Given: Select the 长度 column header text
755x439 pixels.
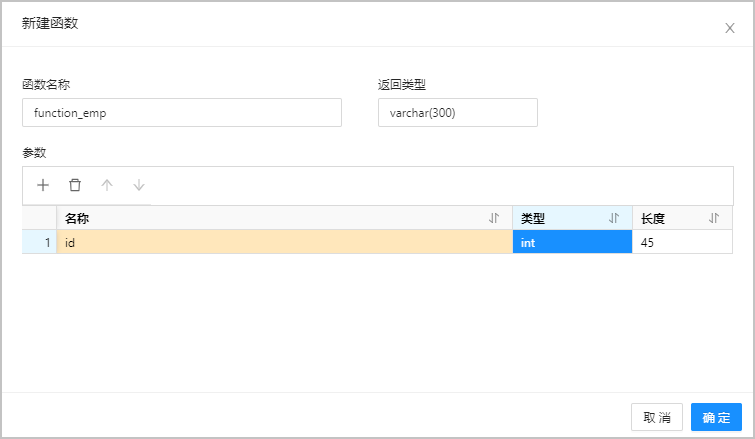Looking at the screenshot, I should point(653,219).
